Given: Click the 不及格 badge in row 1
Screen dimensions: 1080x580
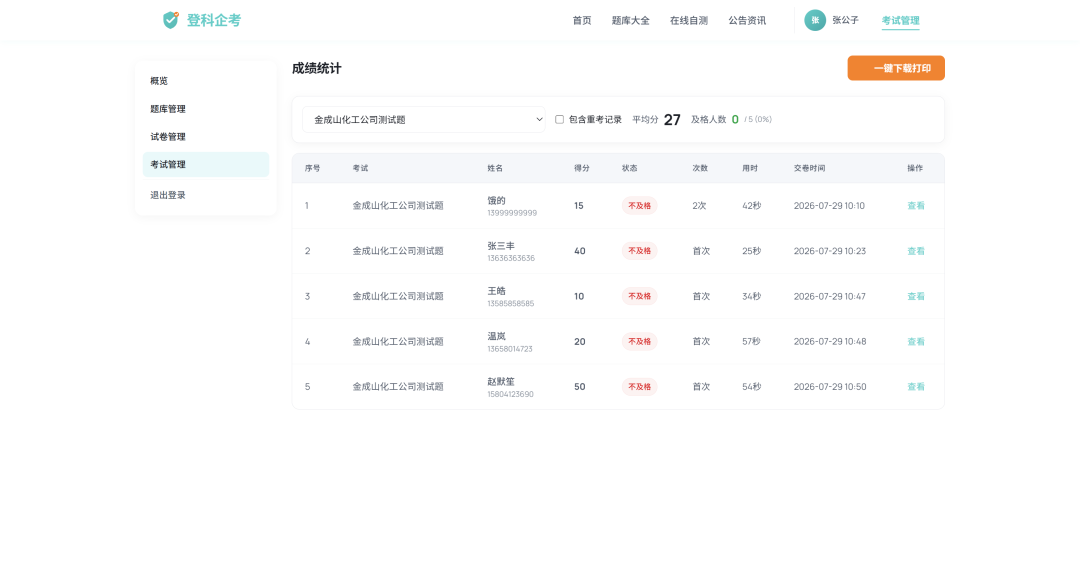Looking at the screenshot, I should coord(639,205).
